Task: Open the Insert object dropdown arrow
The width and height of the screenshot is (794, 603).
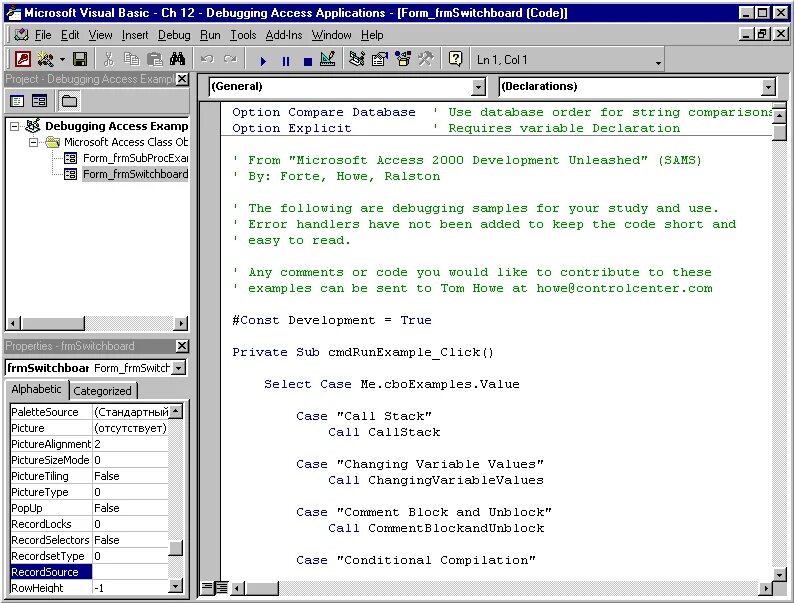Action: coord(62,60)
